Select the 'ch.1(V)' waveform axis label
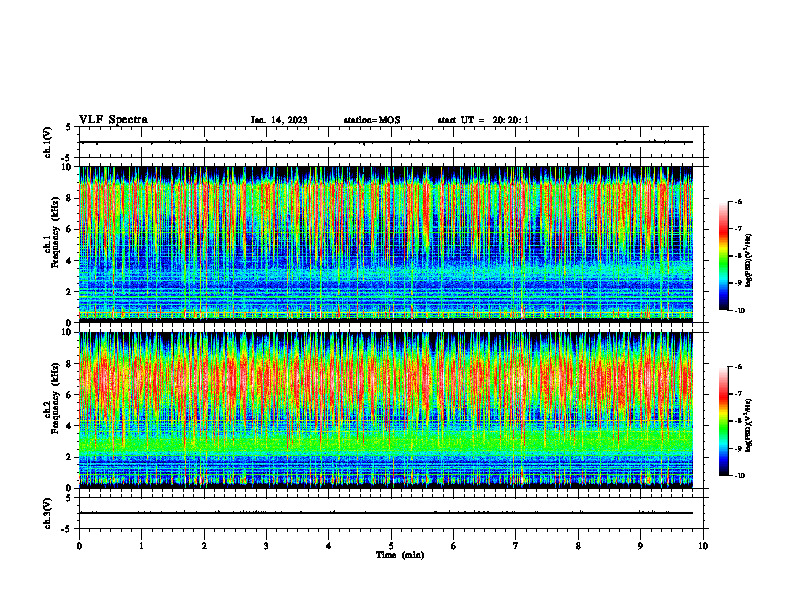The width and height of the screenshot is (792, 612). [48, 142]
